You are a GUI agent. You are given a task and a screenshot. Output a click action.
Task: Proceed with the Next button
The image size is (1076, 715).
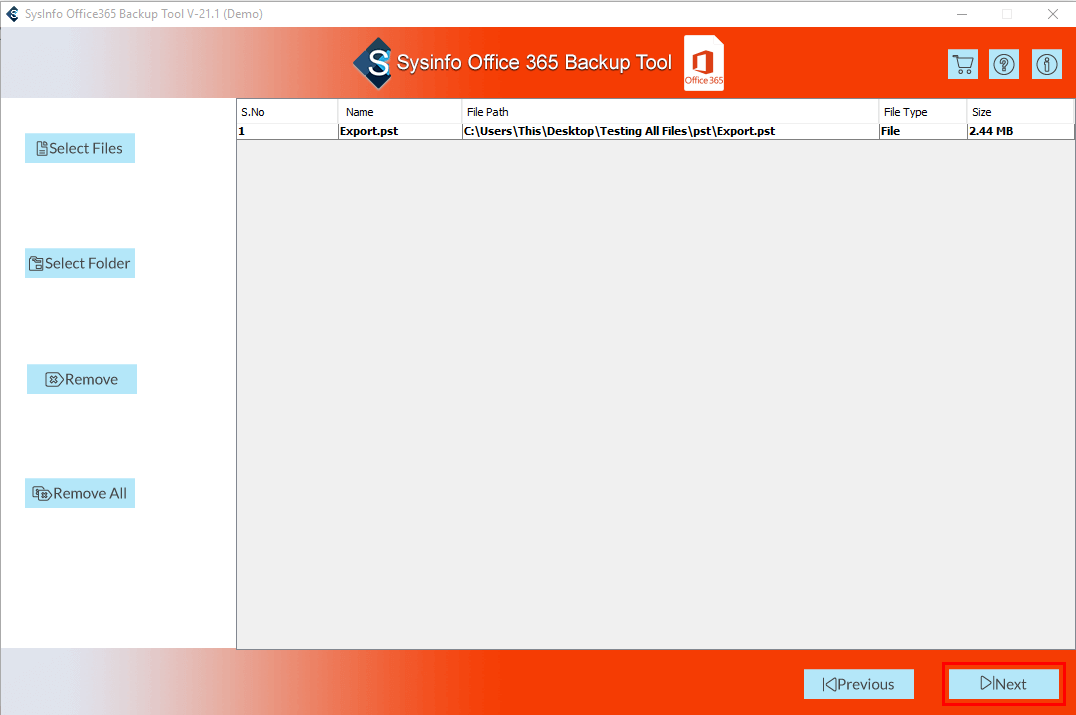point(1004,684)
